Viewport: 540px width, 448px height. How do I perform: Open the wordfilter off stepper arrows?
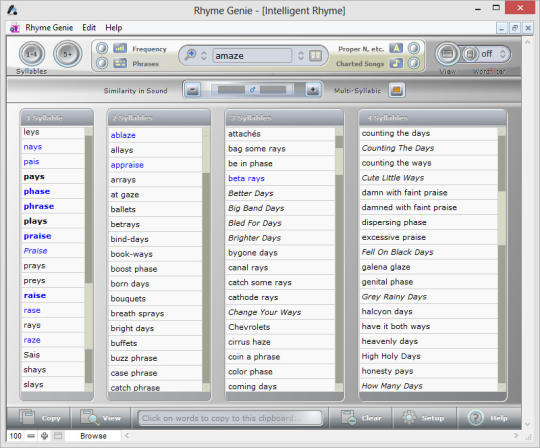tap(502, 54)
